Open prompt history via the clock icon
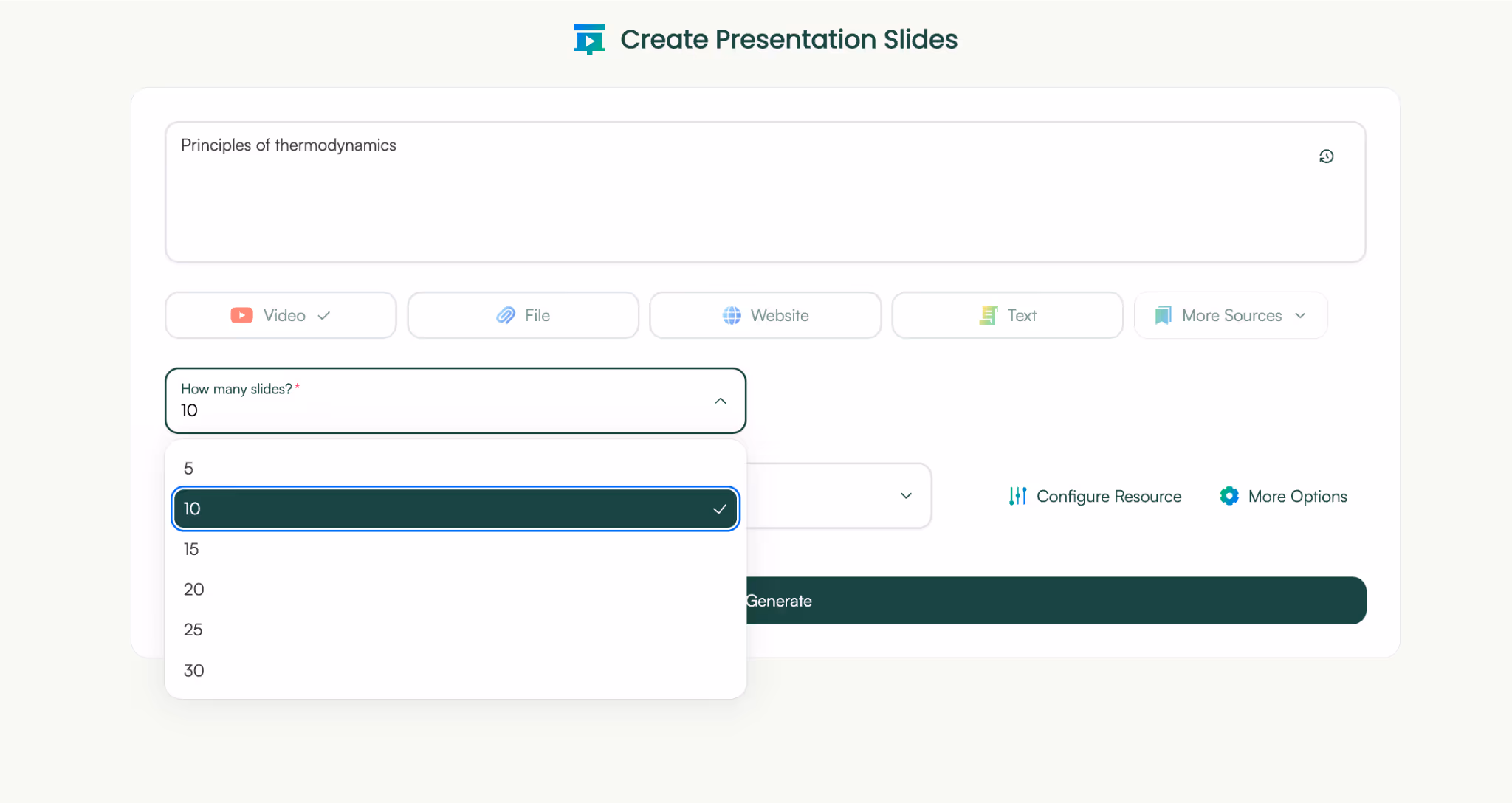This screenshot has width=1512, height=803. (x=1326, y=156)
